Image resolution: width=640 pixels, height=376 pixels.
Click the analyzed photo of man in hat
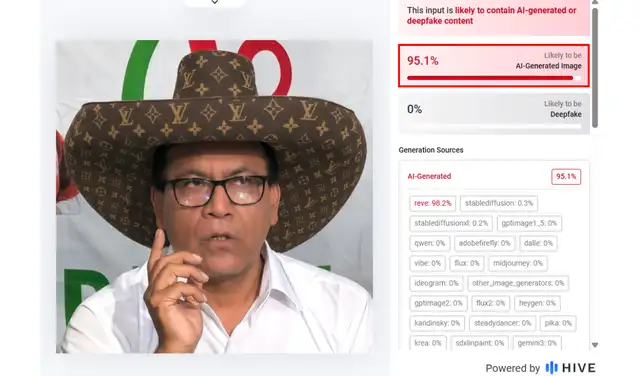(x=214, y=196)
